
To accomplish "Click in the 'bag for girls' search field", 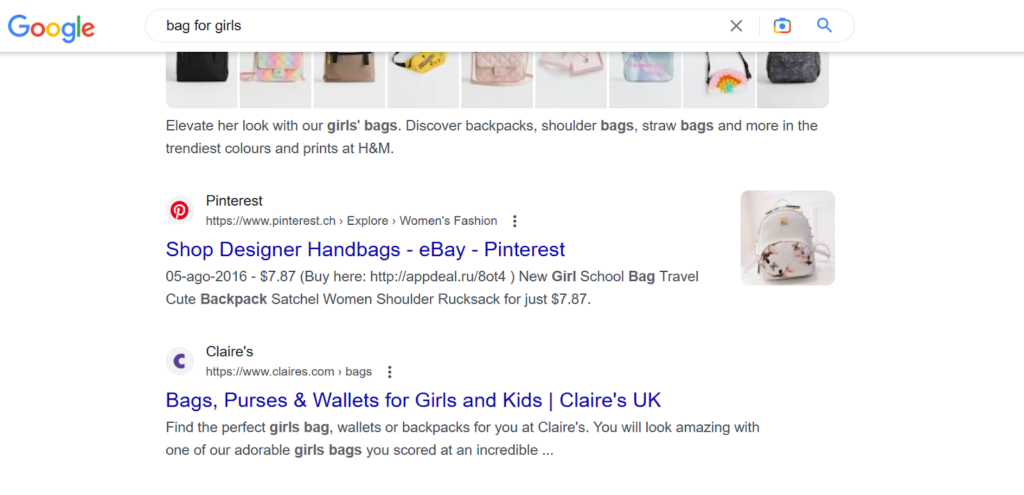I will tap(430, 26).
